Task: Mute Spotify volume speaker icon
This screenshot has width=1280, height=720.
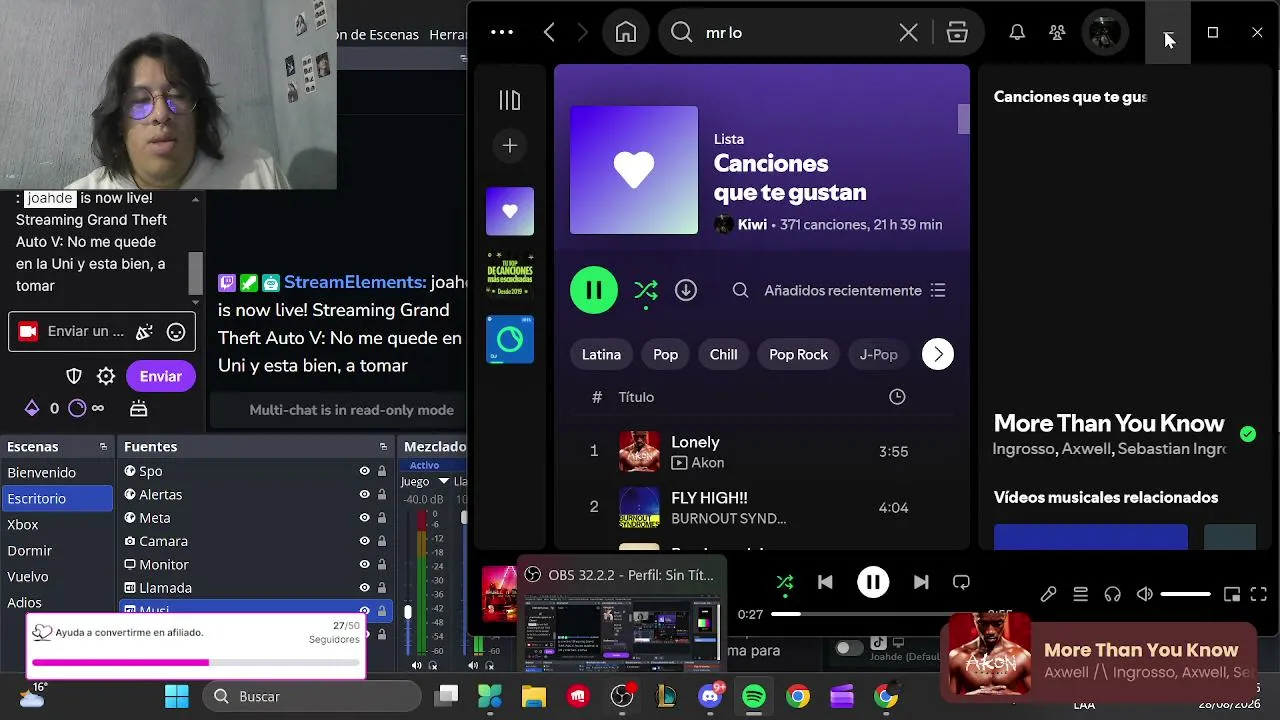Action: (1145, 594)
